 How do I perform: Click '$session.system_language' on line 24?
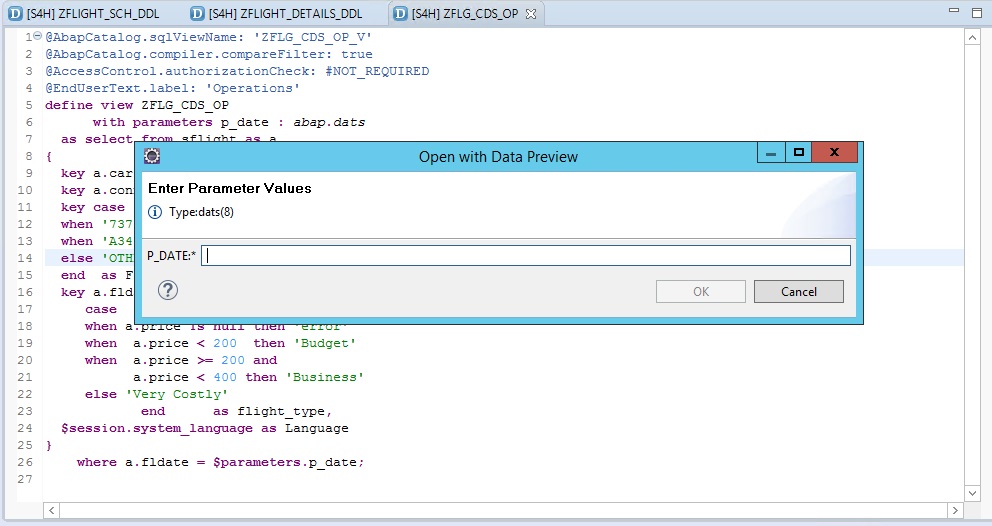click(157, 429)
